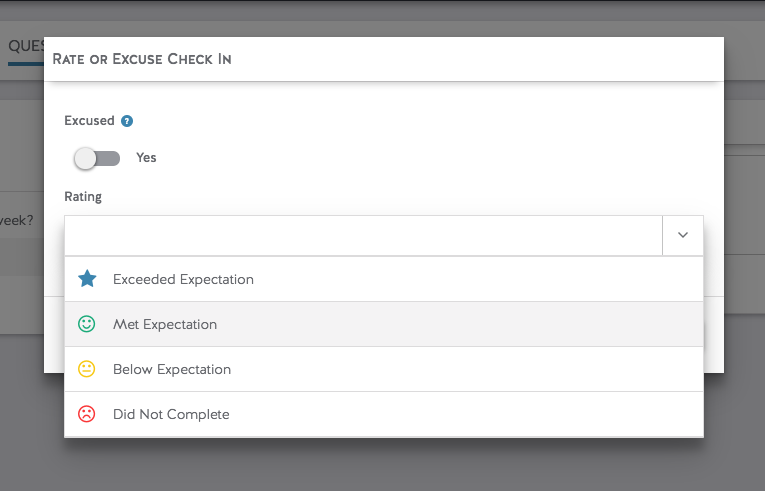
Task: Select Did Not Complete from the list
Action: [171, 414]
